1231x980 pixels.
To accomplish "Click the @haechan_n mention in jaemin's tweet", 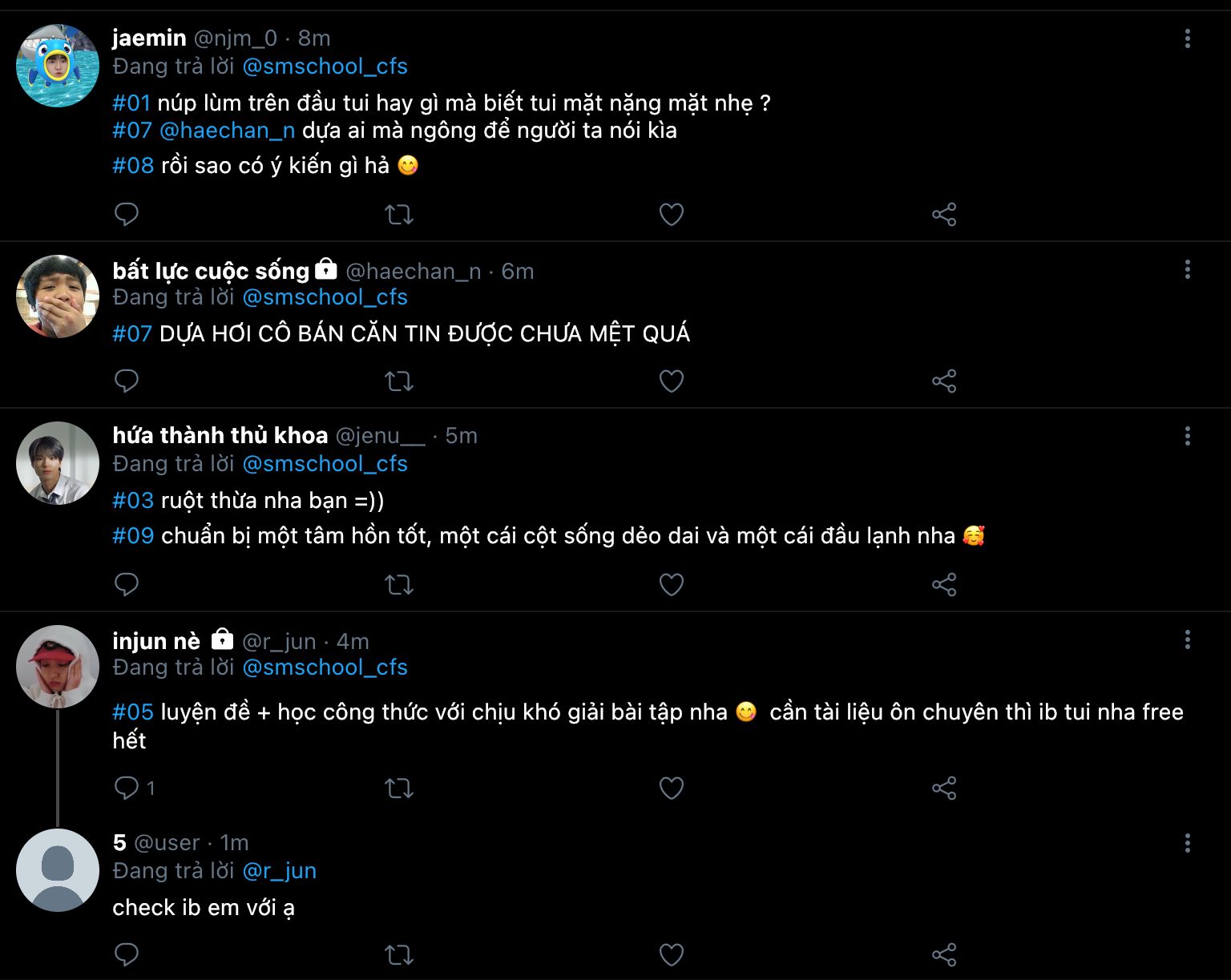I will coord(227,131).
